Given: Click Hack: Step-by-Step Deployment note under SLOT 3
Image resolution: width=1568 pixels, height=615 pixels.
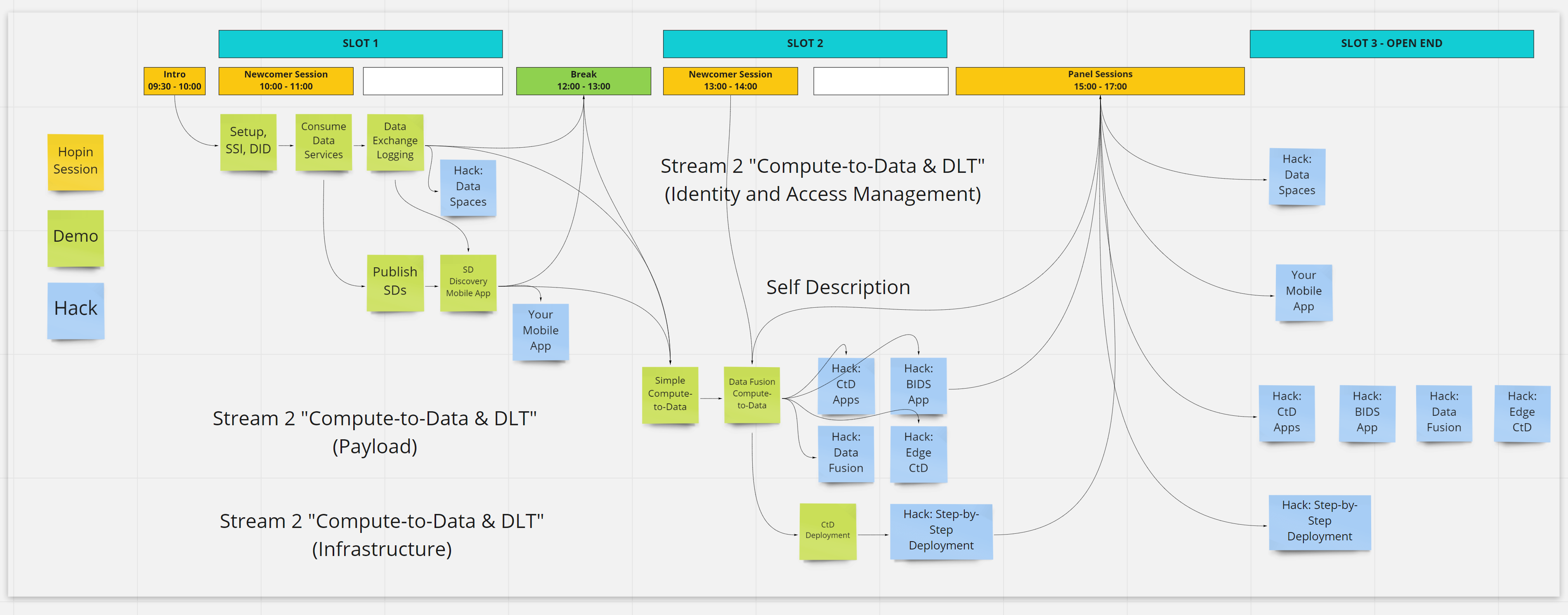Looking at the screenshot, I should pyautogui.click(x=1320, y=523).
